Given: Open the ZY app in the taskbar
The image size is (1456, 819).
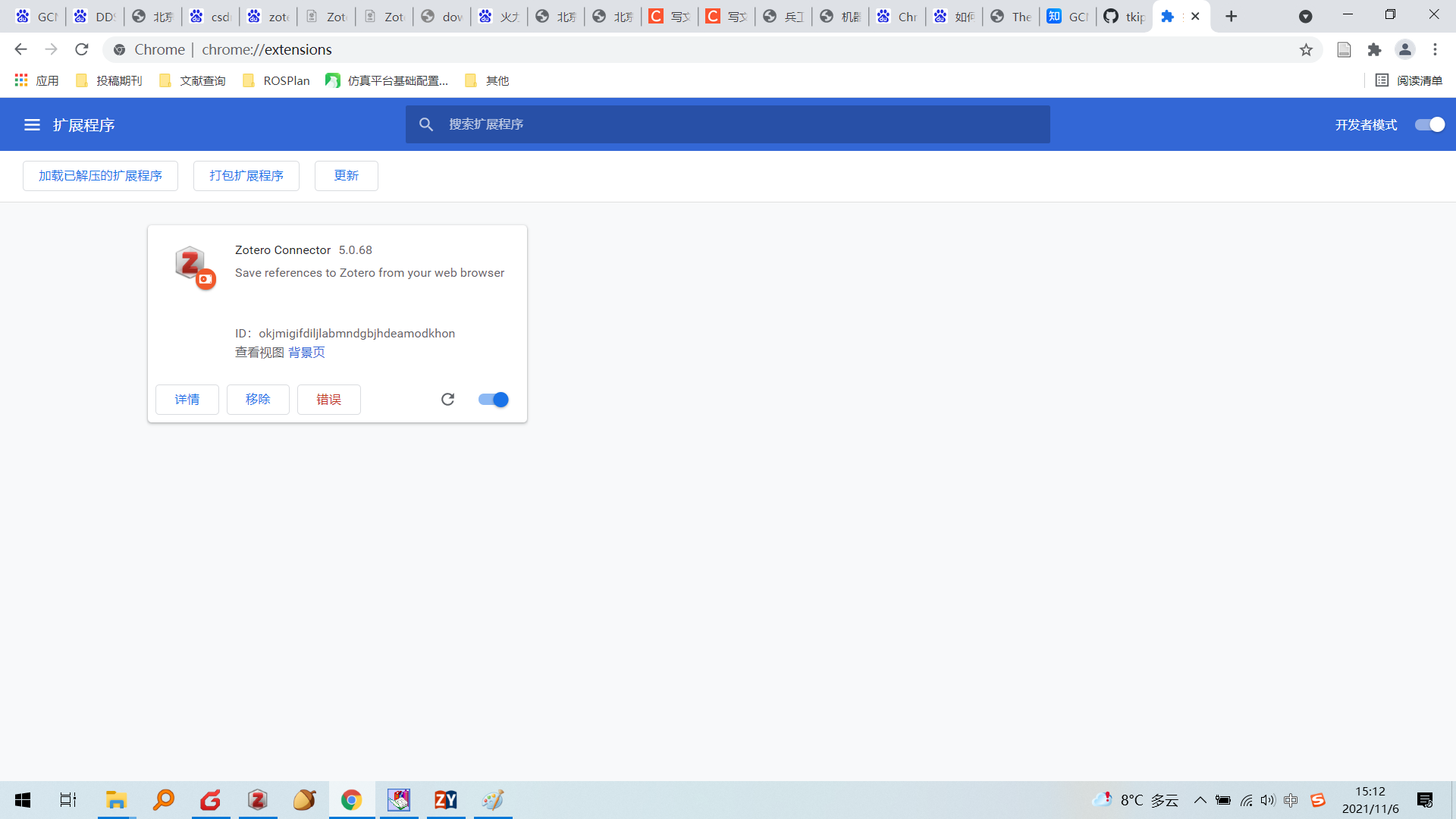Looking at the screenshot, I should [446, 800].
